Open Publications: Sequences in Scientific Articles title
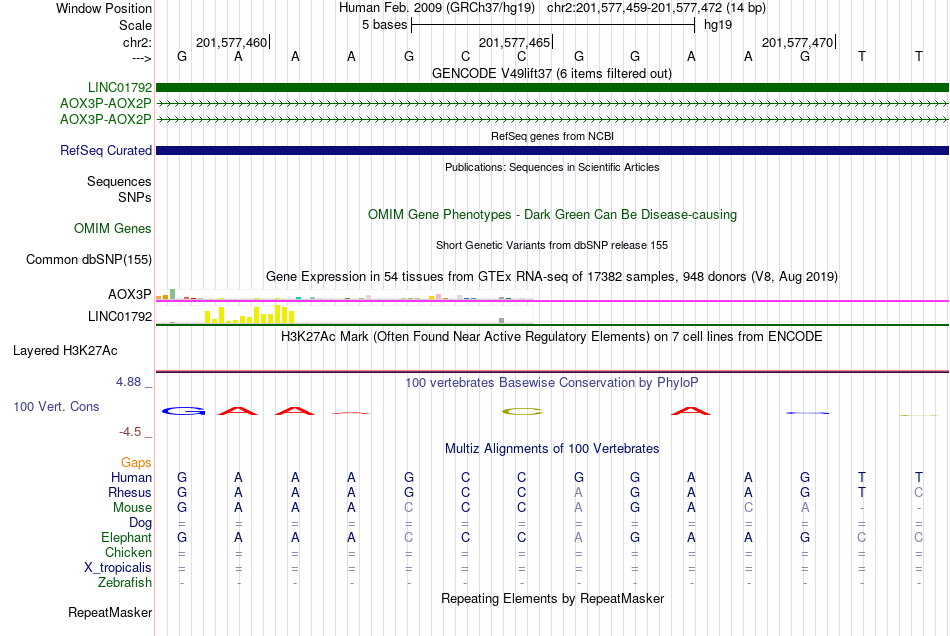The image size is (950, 636). pos(552,167)
